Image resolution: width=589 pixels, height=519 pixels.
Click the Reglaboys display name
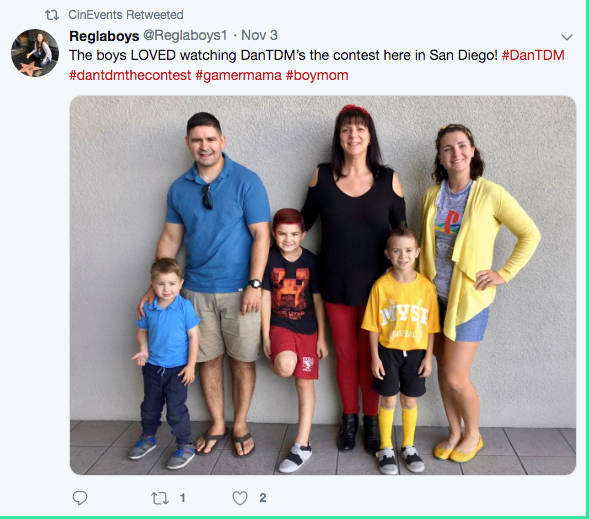104,36
